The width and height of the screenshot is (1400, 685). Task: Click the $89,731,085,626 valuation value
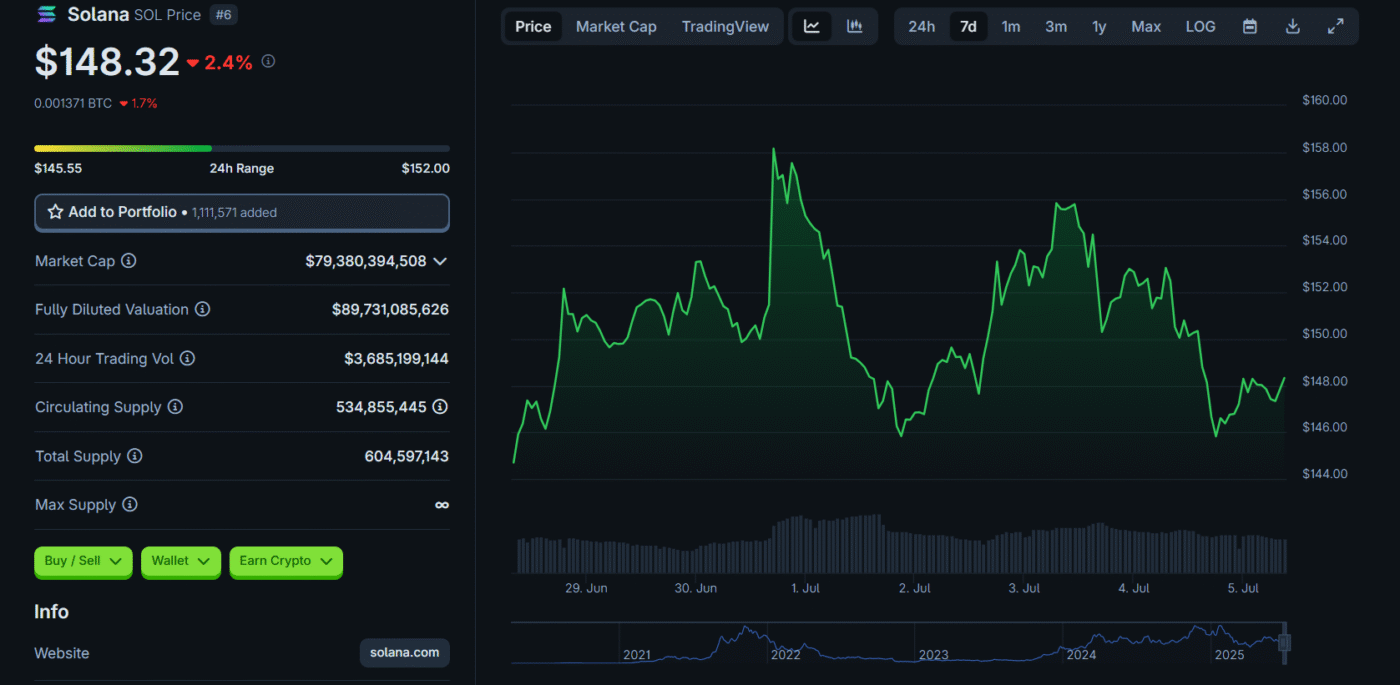pyautogui.click(x=390, y=310)
